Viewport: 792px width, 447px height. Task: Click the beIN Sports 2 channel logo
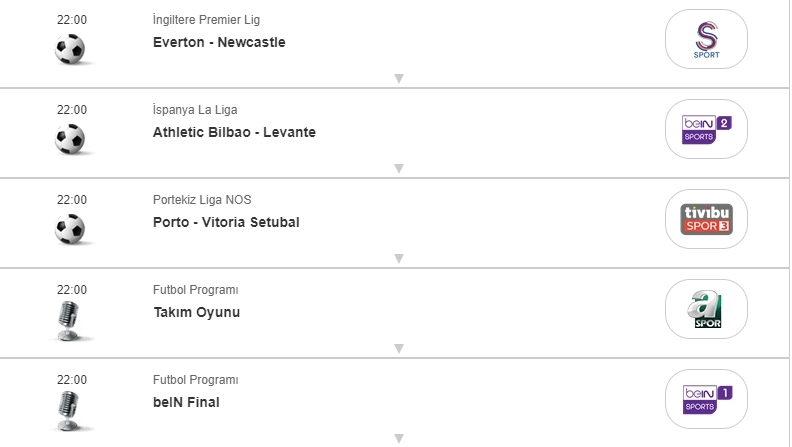point(706,129)
